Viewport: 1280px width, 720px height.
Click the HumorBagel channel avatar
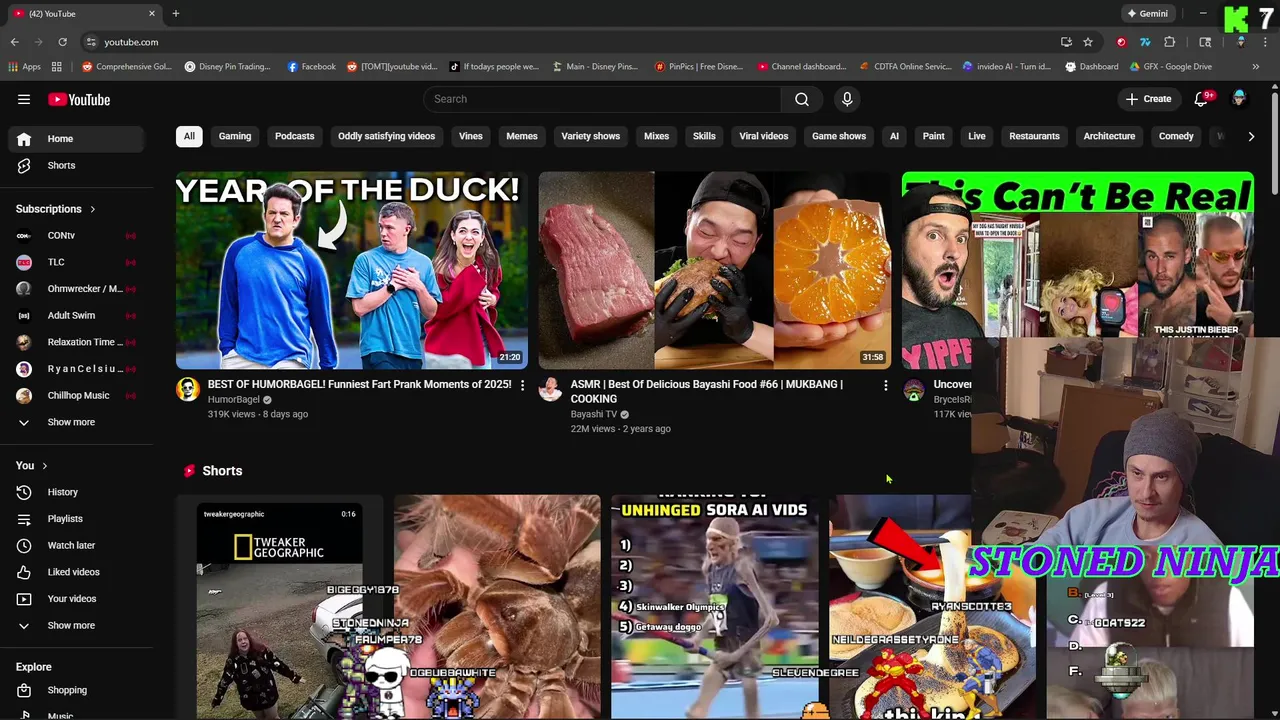(188, 390)
